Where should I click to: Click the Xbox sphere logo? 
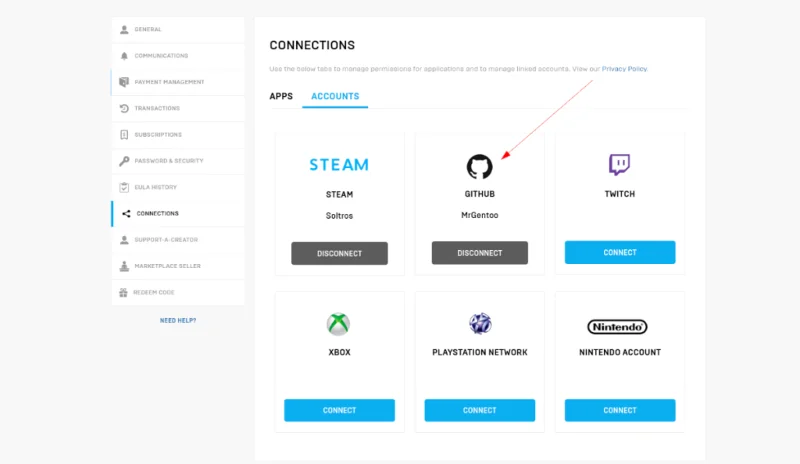point(338,324)
